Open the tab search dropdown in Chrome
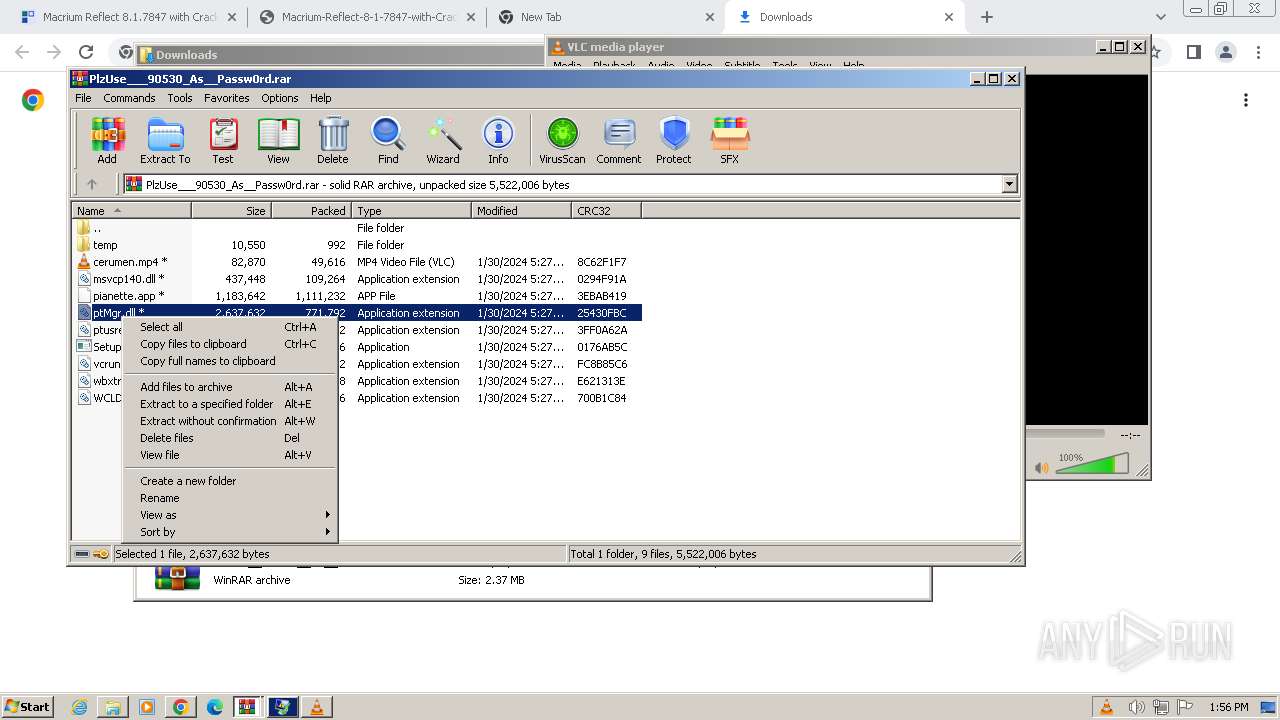Viewport: 1280px width, 720px height. (x=1160, y=17)
